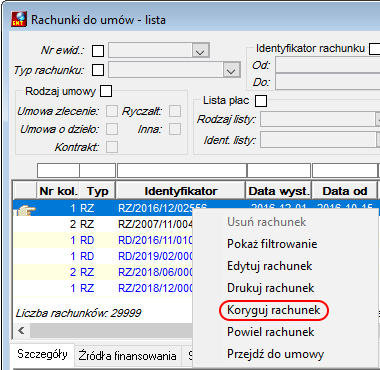
Task: Enable the Lista płac checkbox
Action: [x=261, y=101]
